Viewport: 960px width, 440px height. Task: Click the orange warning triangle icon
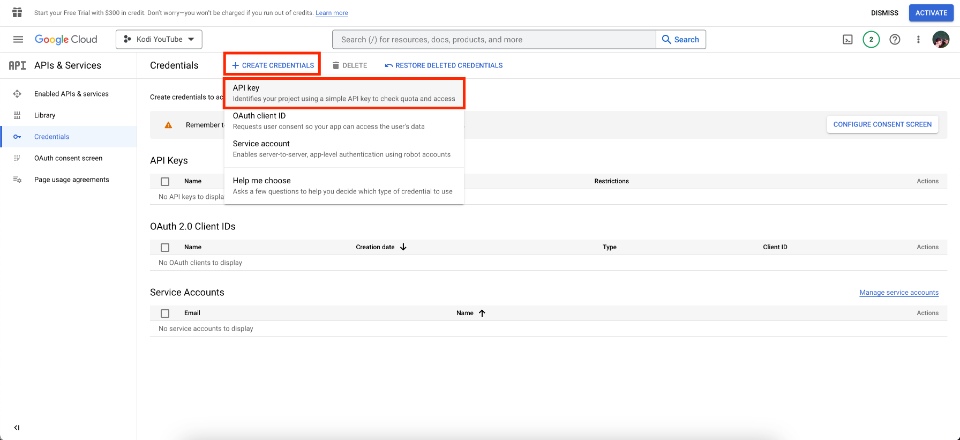point(168,125)
